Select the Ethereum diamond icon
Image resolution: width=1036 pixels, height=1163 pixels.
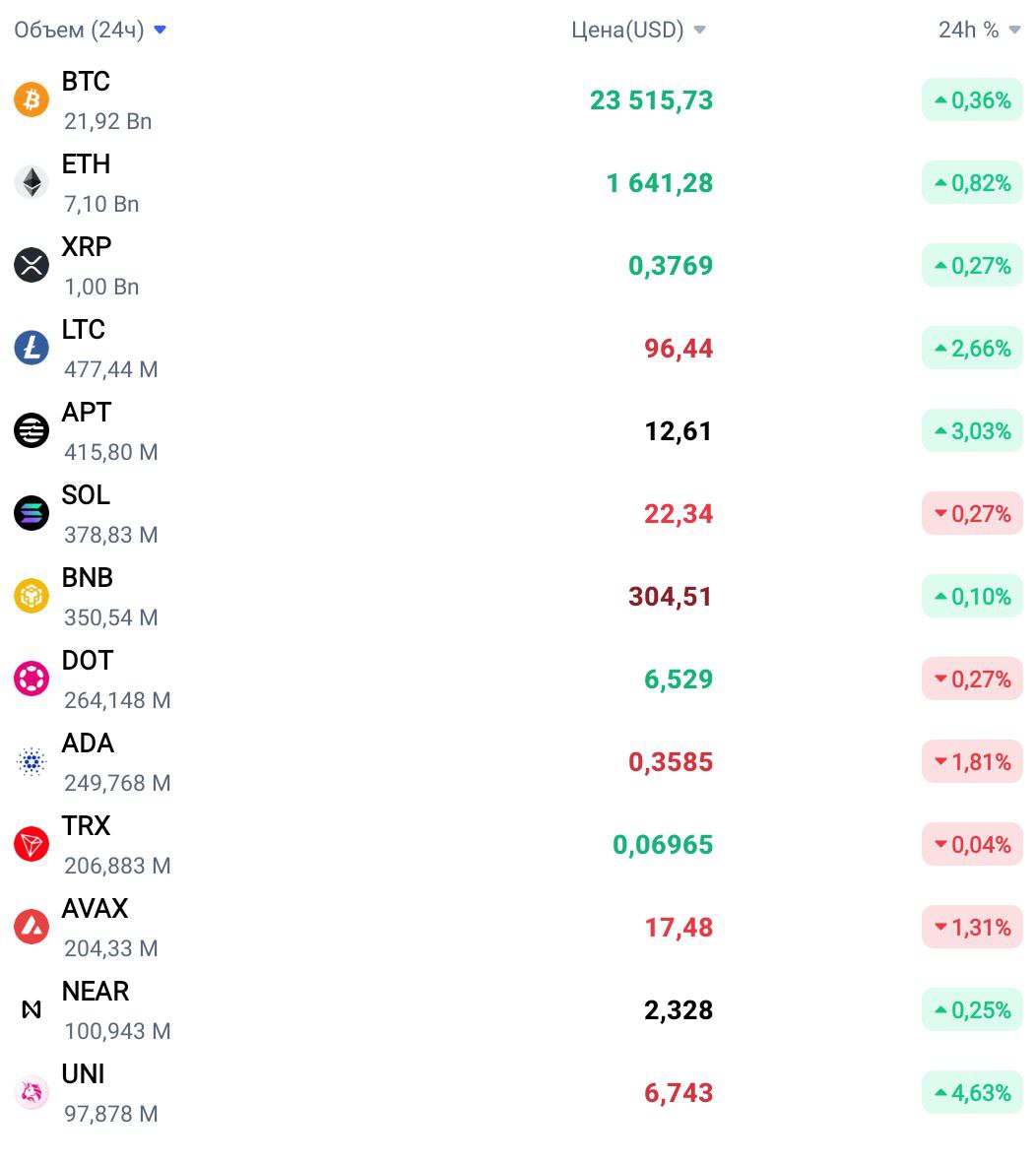(x=32, y=182)
